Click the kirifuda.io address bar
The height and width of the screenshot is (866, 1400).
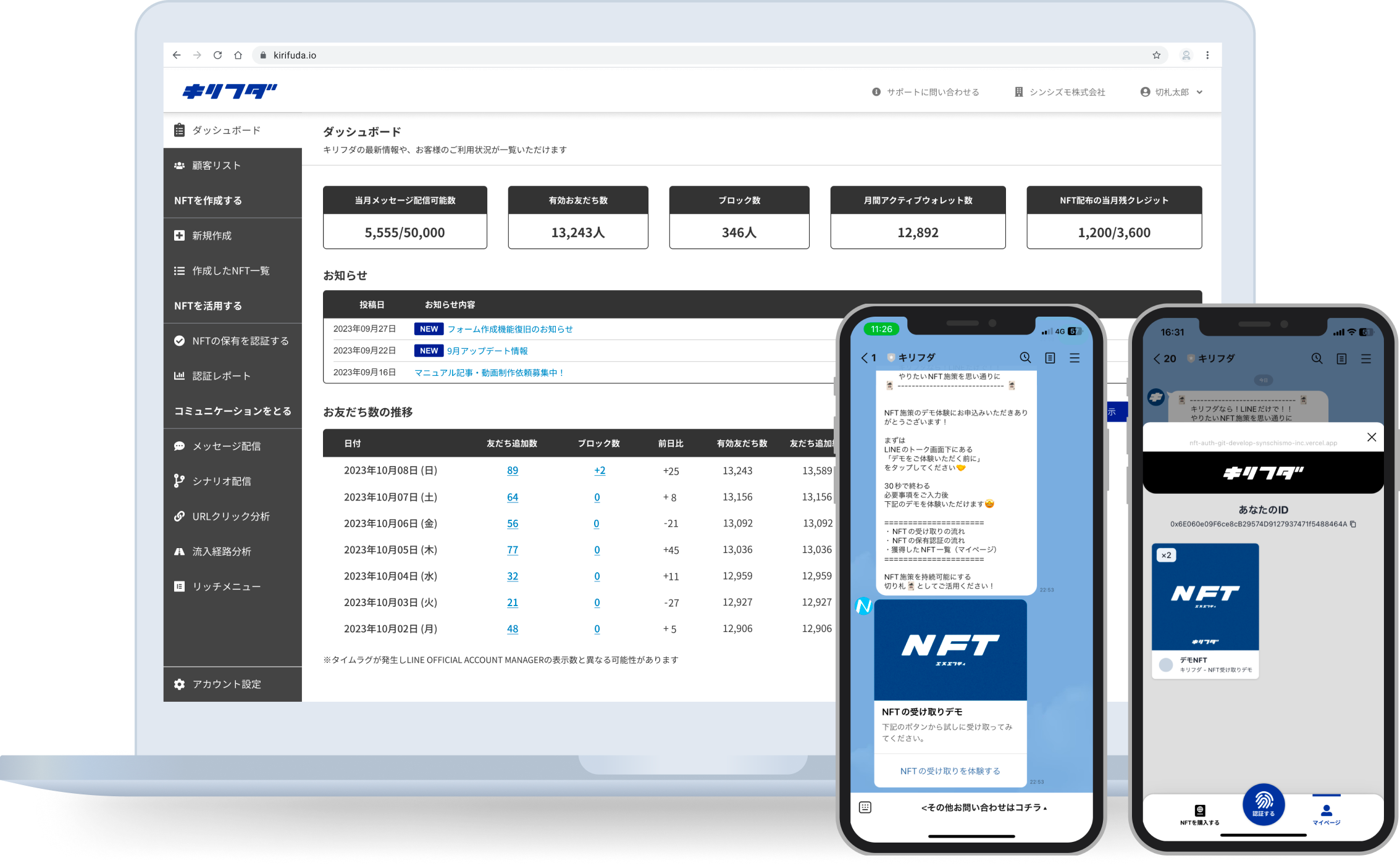(x=679, y=55)
